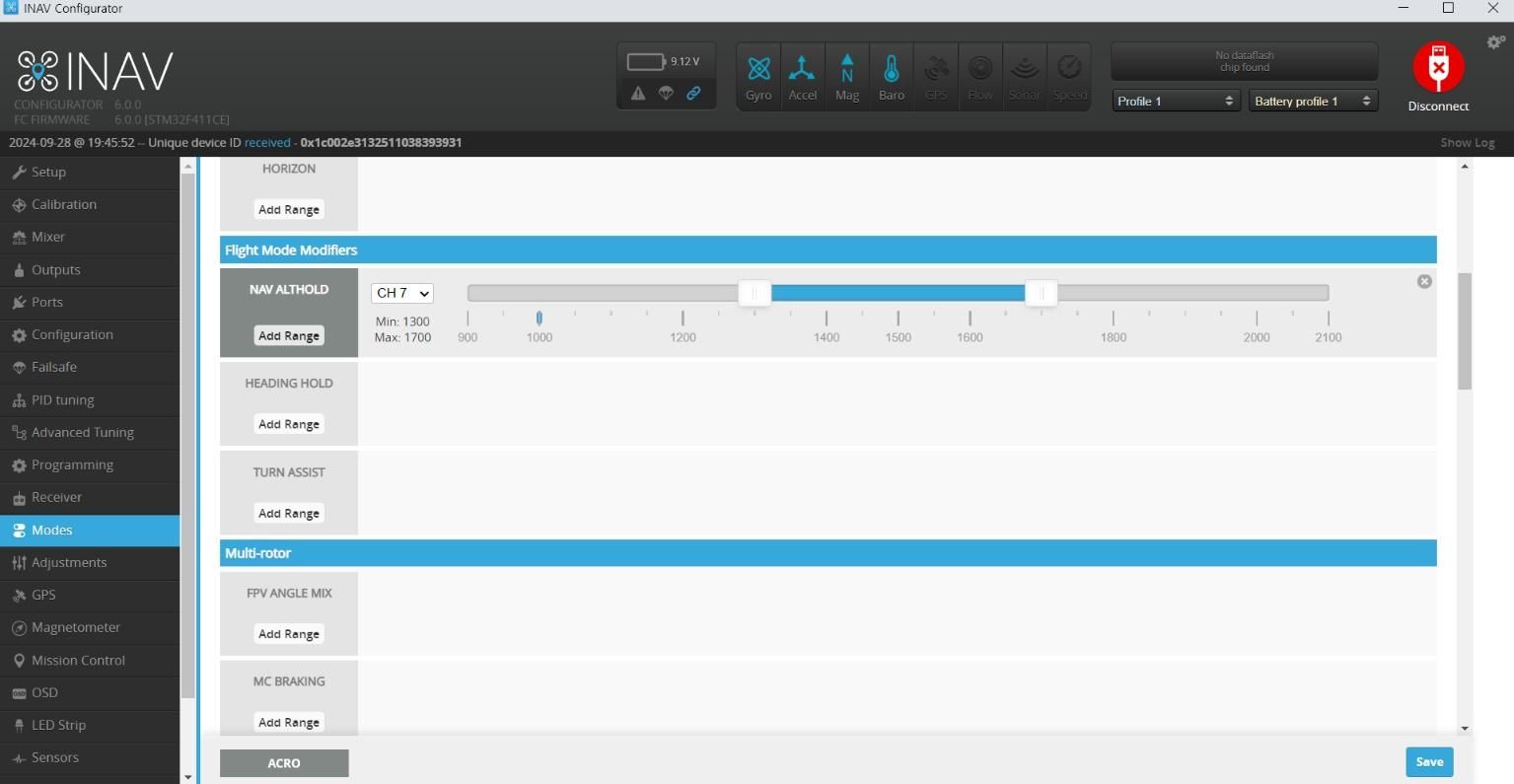Open the CH 7 channel dropdown
Image resolution: width=1514 pixels, height=784 pixels.
tap(401, 292)
